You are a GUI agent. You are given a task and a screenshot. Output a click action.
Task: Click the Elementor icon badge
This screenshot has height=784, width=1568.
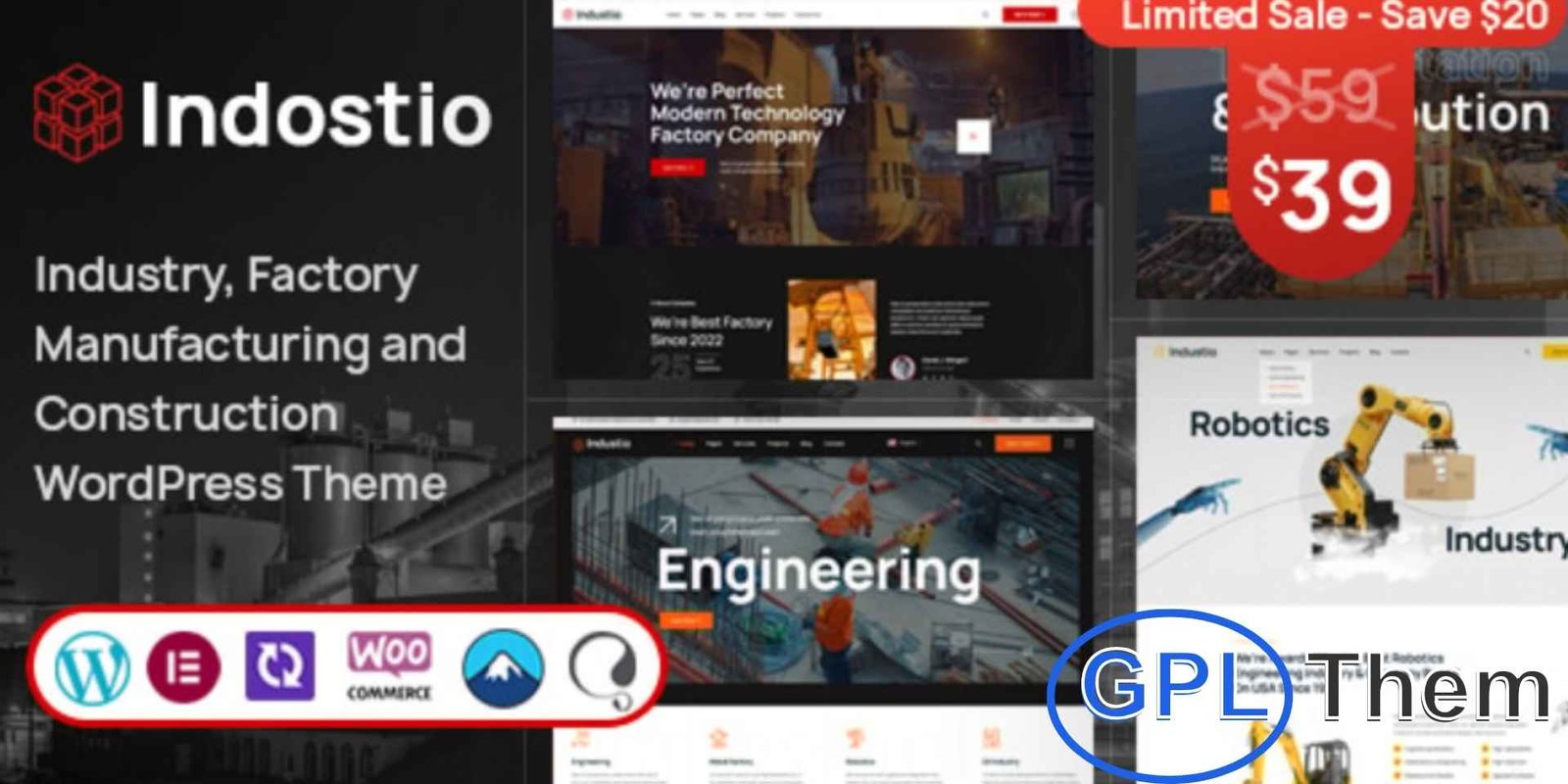pyautogui.click(x=183, y=667)
